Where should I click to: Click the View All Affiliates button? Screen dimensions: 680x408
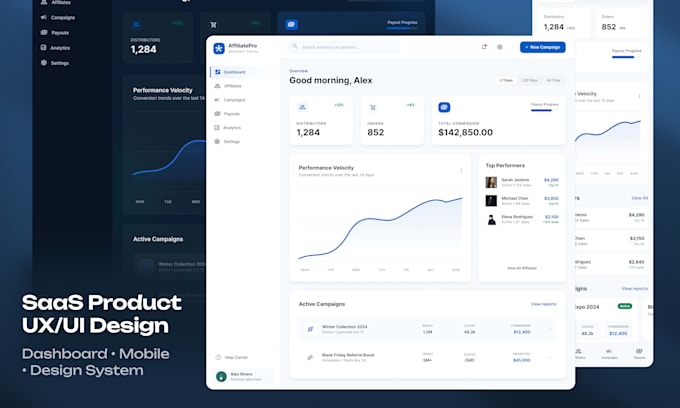(x=522, y=268)
